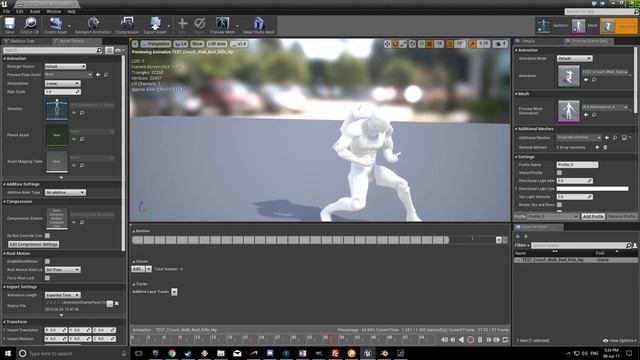The height and width of the screenshot is (360, 640).
Task: Toggle scale snapping icon in viewport
Action: click(x=472, y=44)
